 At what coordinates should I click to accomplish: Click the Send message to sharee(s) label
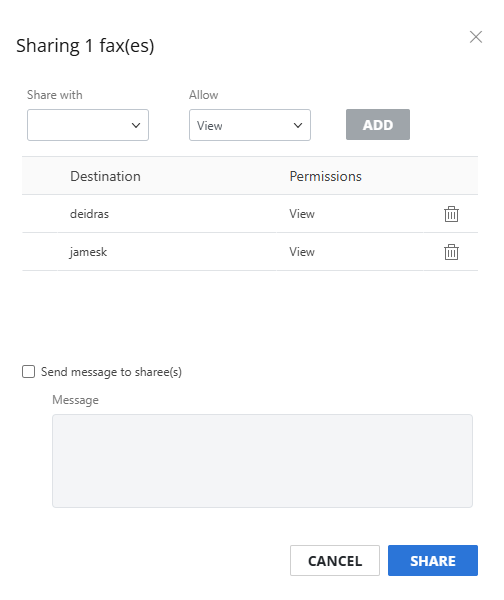(x=111, y=372)
